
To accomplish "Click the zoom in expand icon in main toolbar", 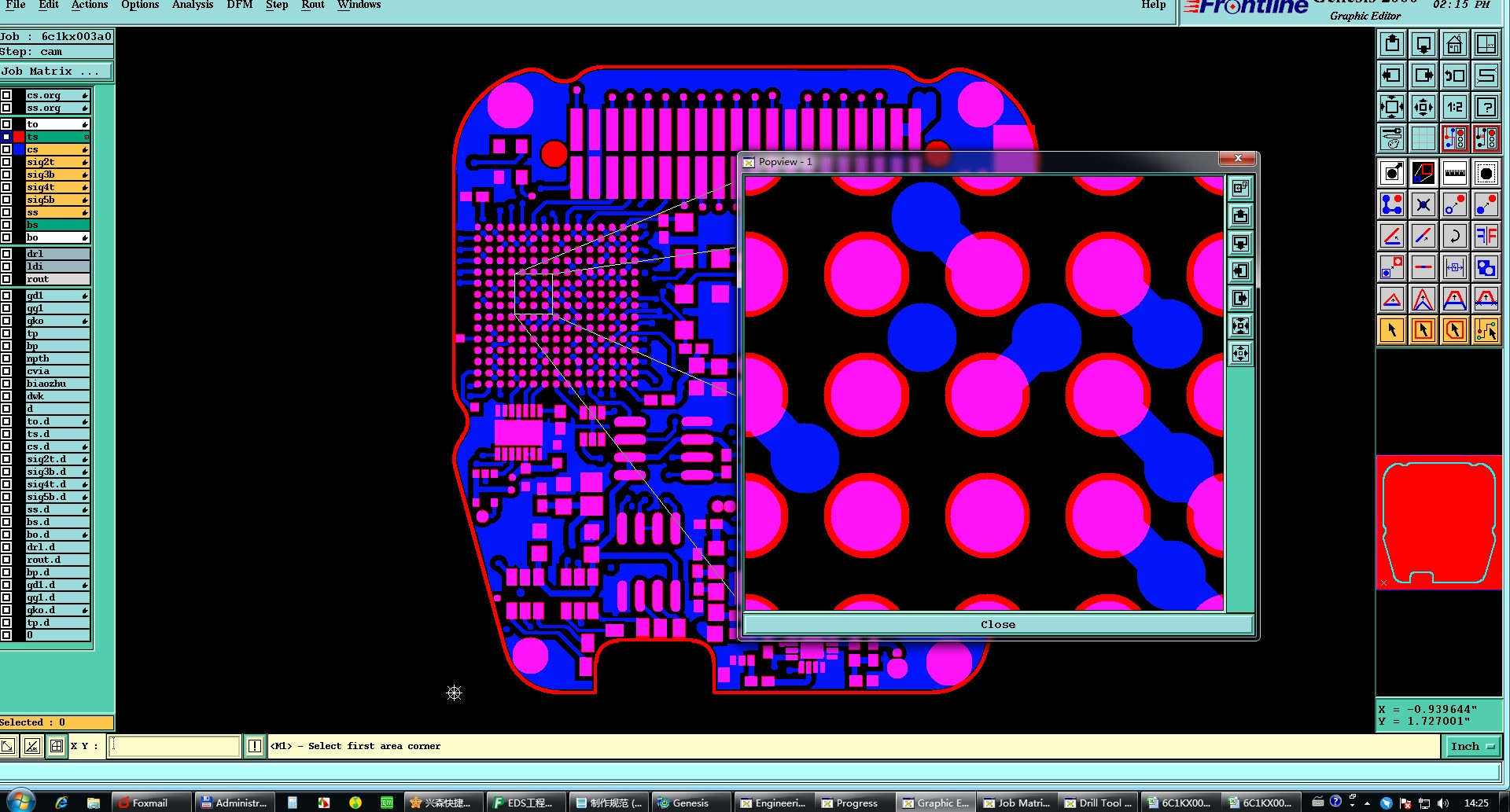I will (x=1392, y=107).
